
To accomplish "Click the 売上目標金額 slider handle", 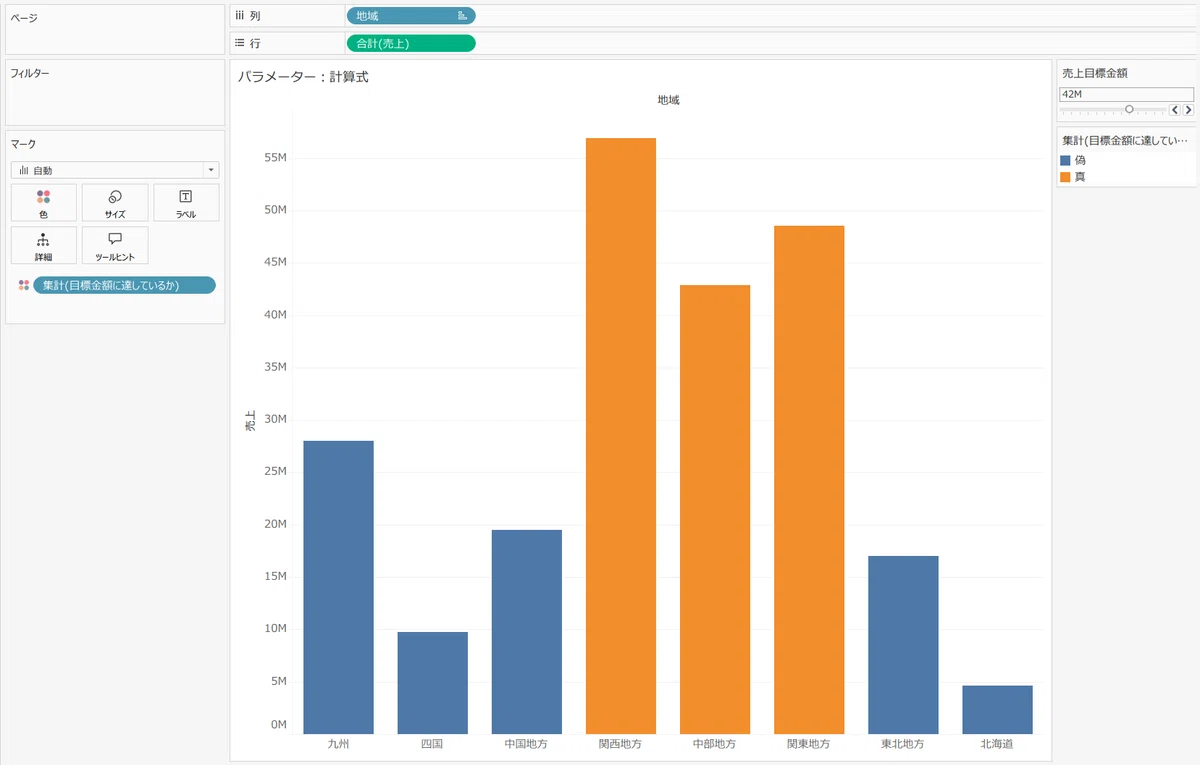I will tap(1129, 109).
